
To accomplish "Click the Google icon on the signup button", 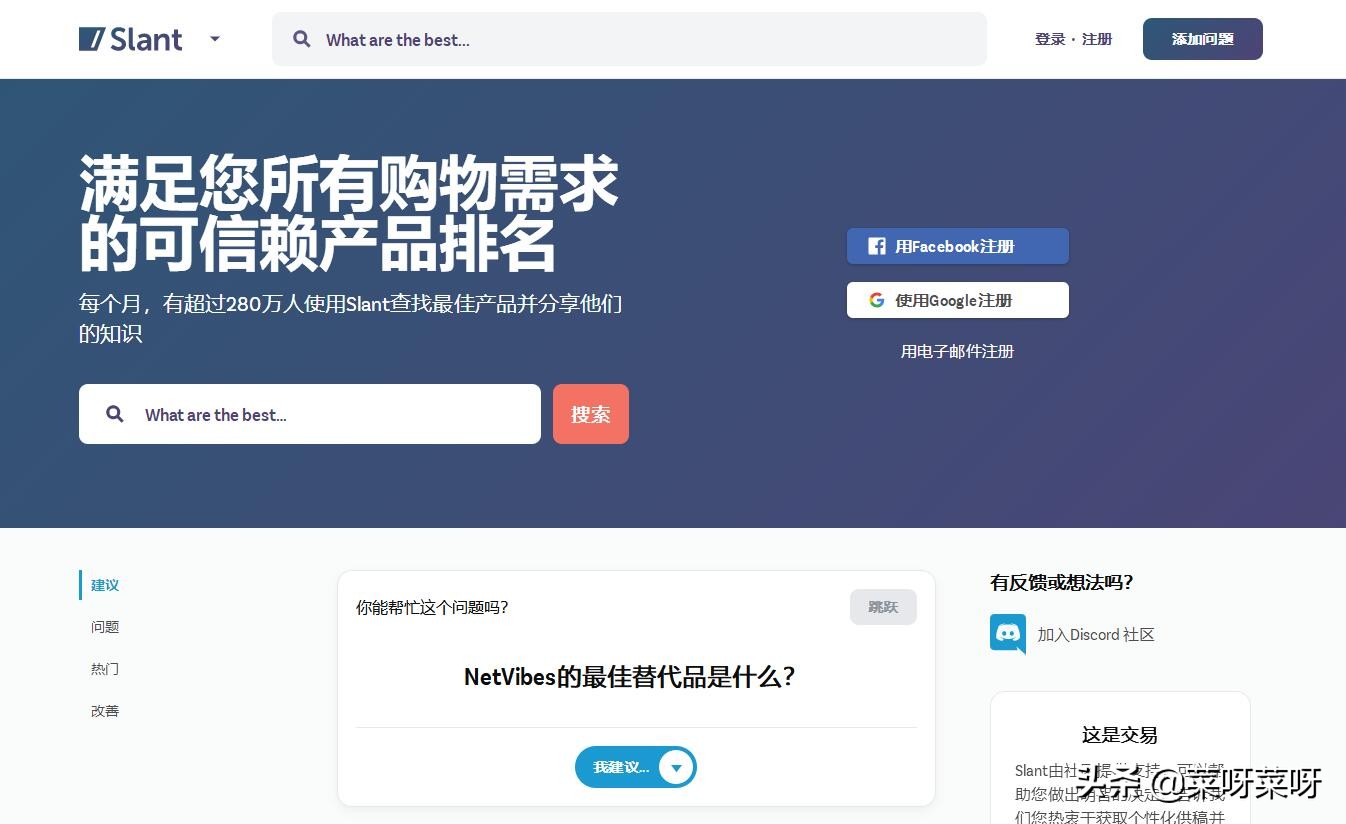I will (877, 299).
